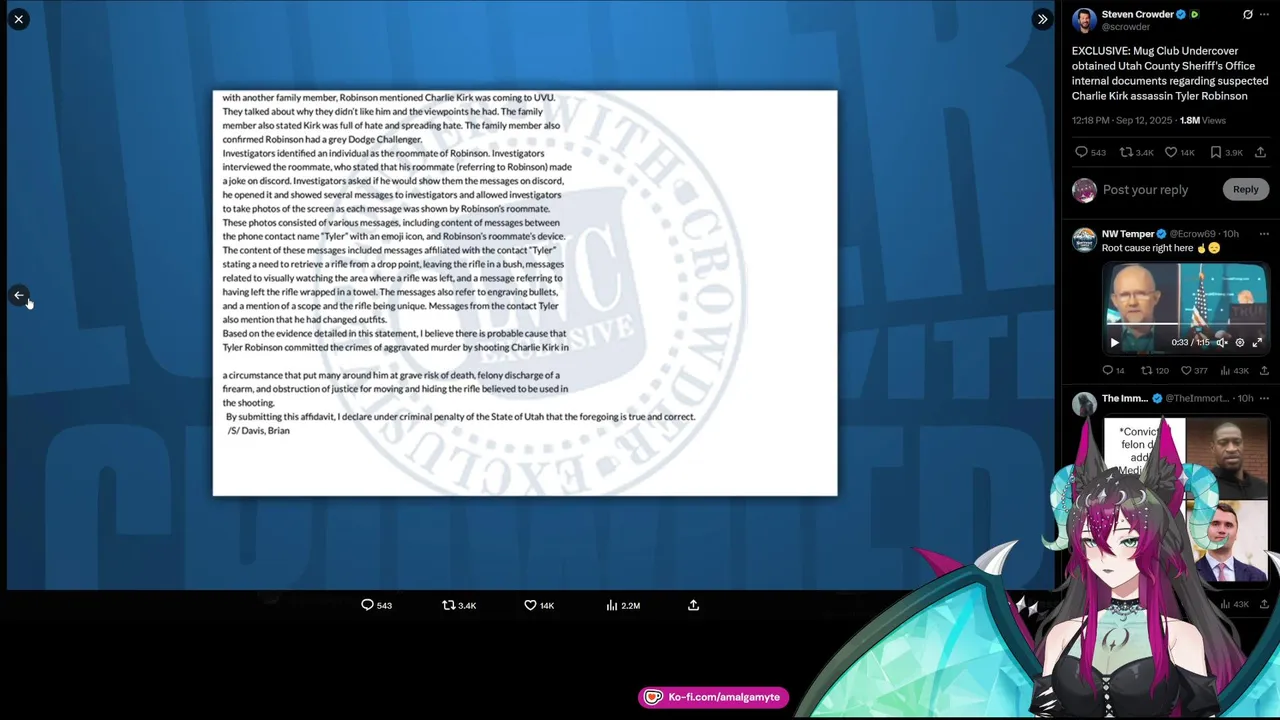
Task: Open video settings gear on NW Temper video
Action: (x=1240, y=342)
